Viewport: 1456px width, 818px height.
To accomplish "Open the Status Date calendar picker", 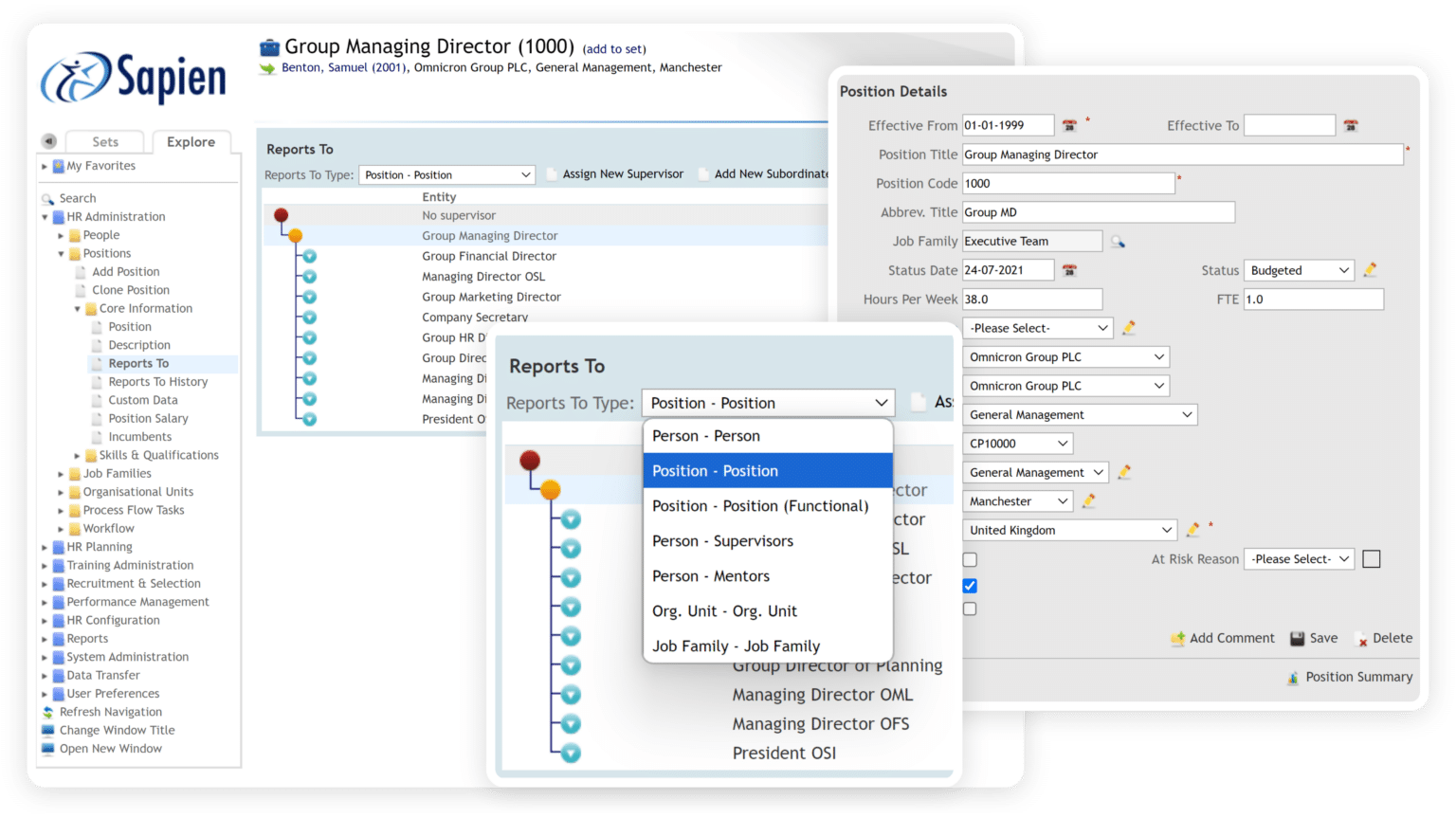I will click(x=1069, y=270).
